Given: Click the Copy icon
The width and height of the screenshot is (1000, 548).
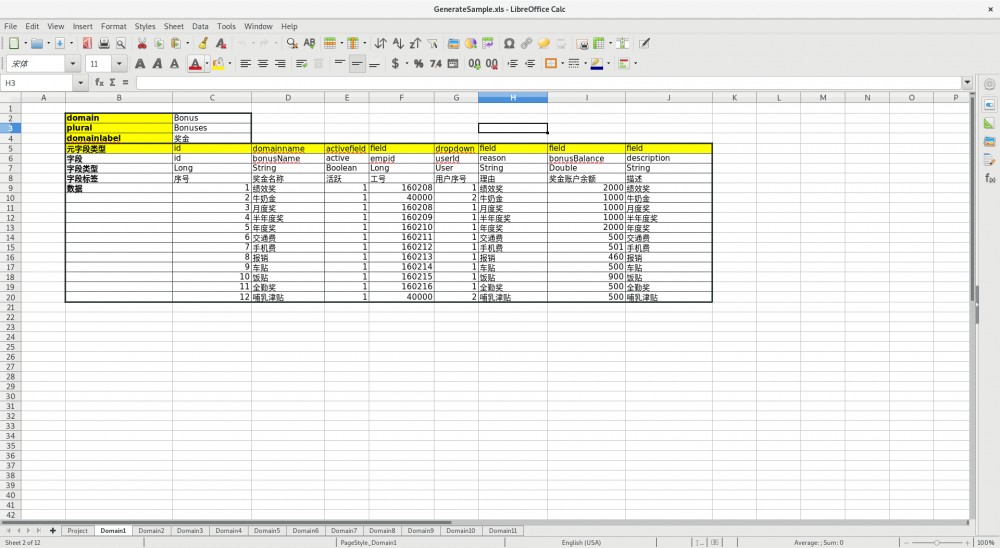Looking at the screenshot, I should [x=159, y=43].
